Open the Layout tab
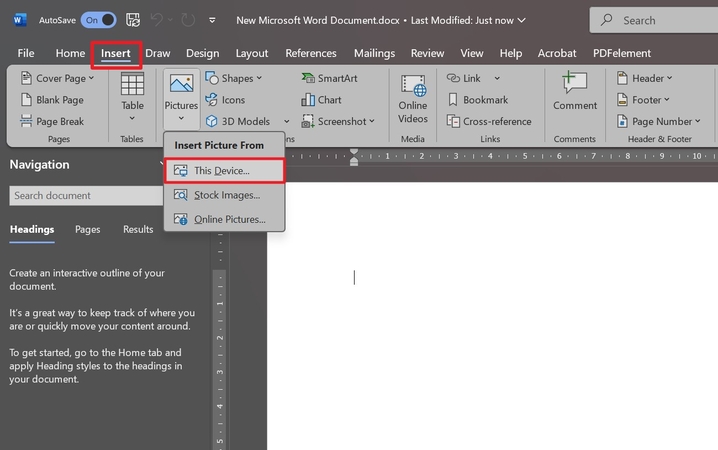The height and width of the screenshot is (450, 718). pyautogui.click(x=252, y=53)
